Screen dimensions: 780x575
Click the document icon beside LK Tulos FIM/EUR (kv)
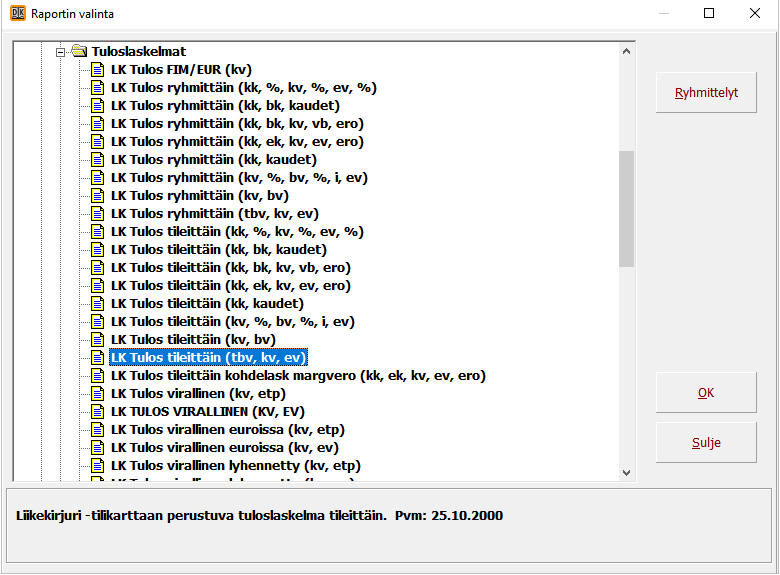(x=97, y=69)
